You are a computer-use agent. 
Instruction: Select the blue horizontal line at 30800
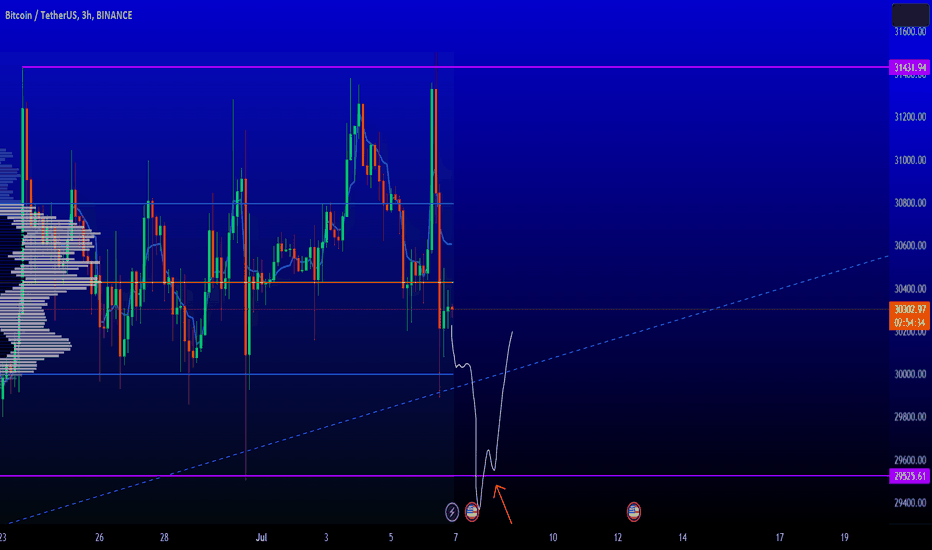pyautogui.click(x=238, y=204)
